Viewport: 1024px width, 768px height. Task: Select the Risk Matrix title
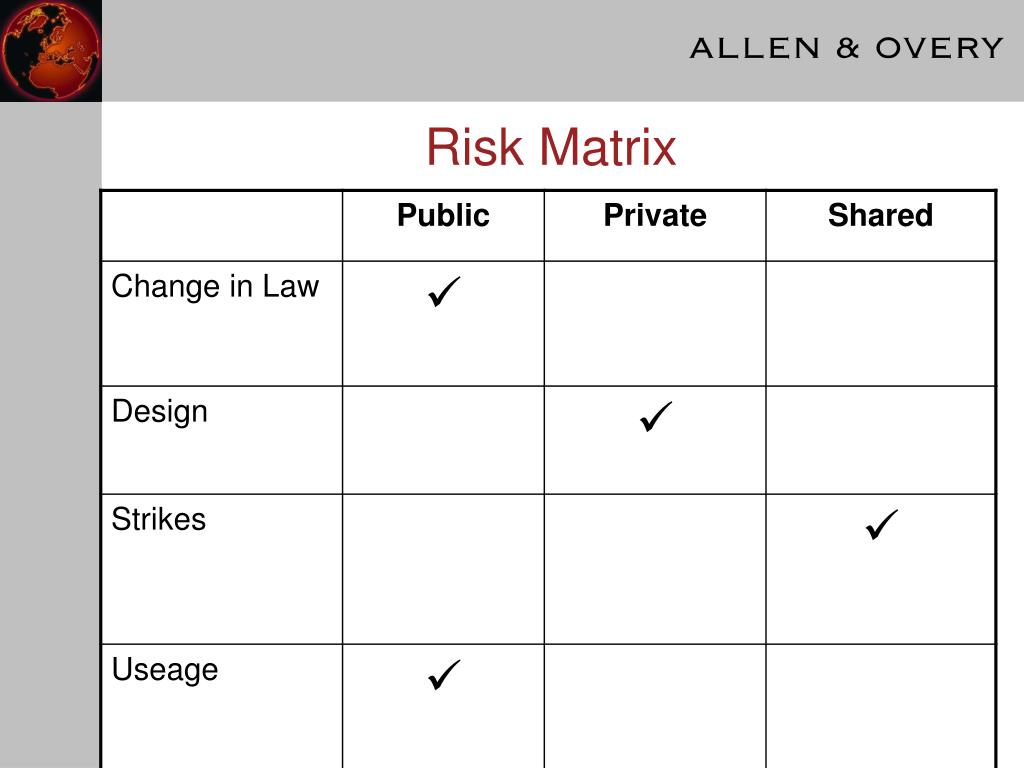(551, 147)
